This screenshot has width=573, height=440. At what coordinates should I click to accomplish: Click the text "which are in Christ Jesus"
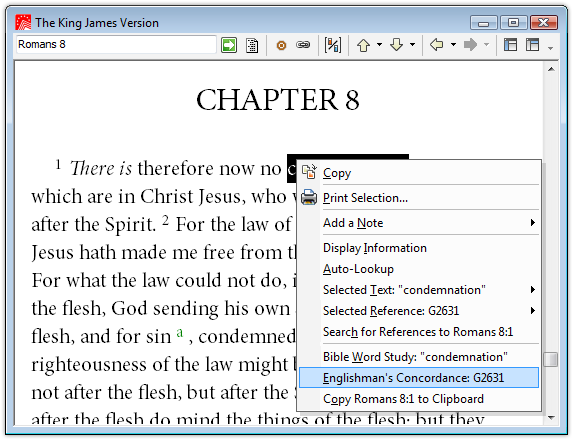[136, 197]
